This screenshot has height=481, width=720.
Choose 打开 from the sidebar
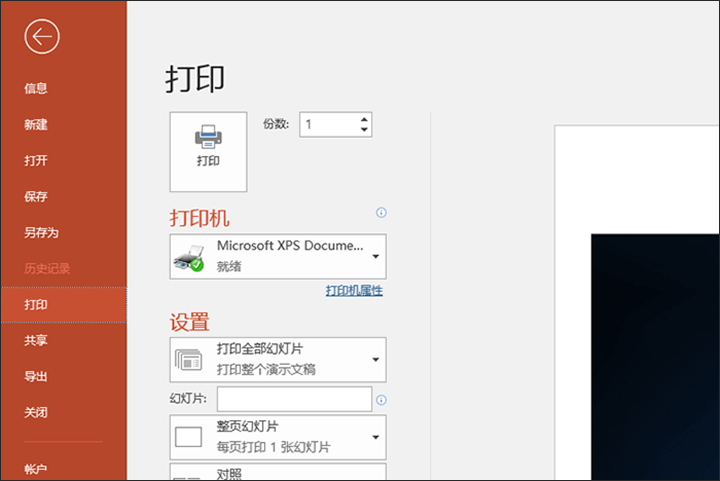[x=36, y=161]
